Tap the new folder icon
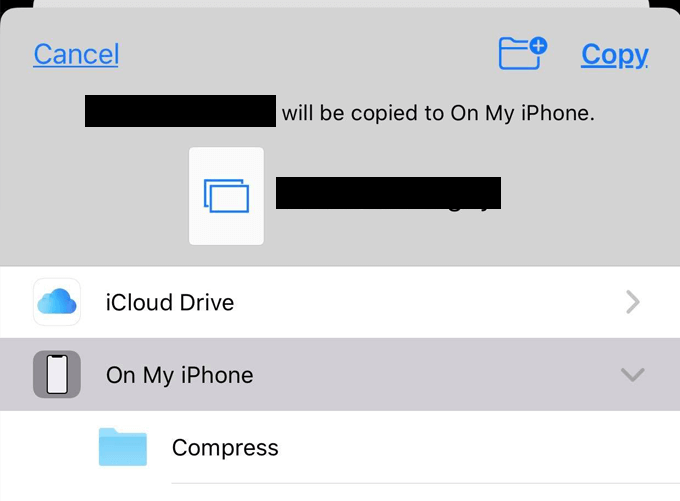680x501 pixels. [522, 53]
